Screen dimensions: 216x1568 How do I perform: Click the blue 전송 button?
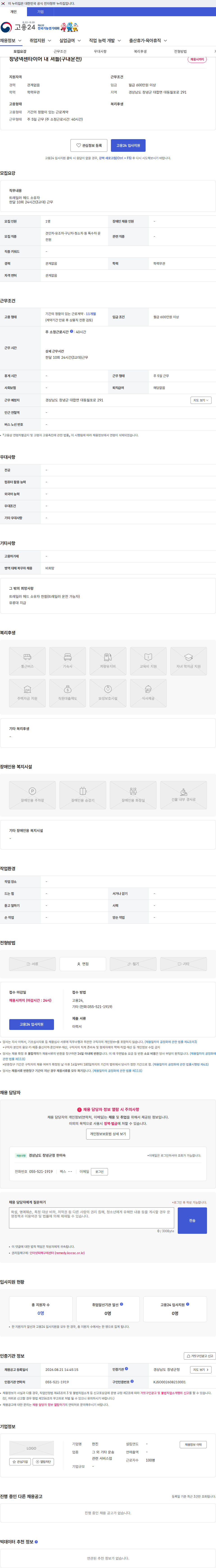(x=192, y=1220)
